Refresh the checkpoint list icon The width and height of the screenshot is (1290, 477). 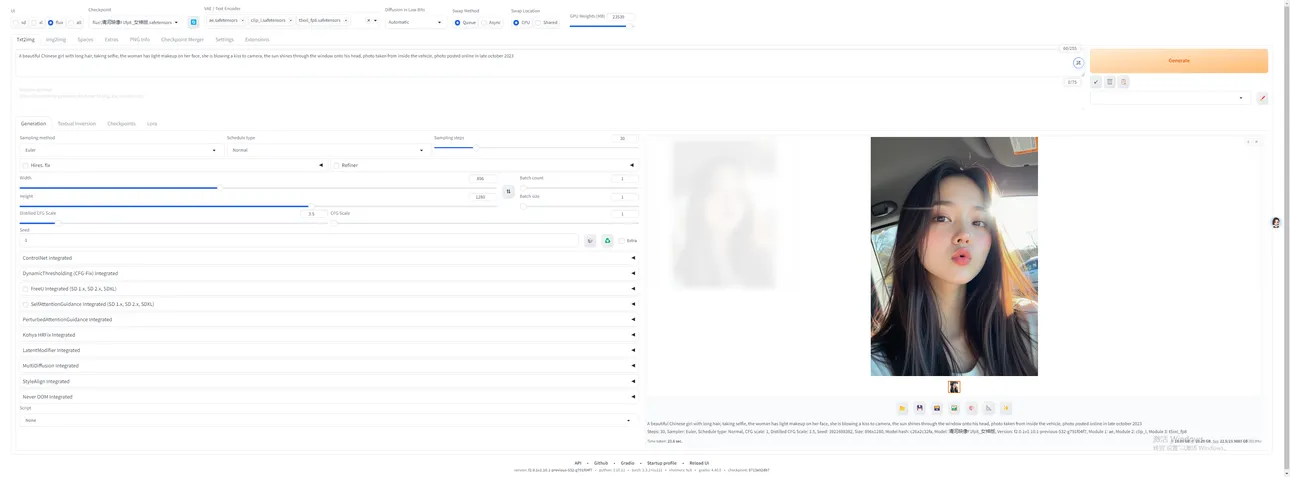point(194,21)
